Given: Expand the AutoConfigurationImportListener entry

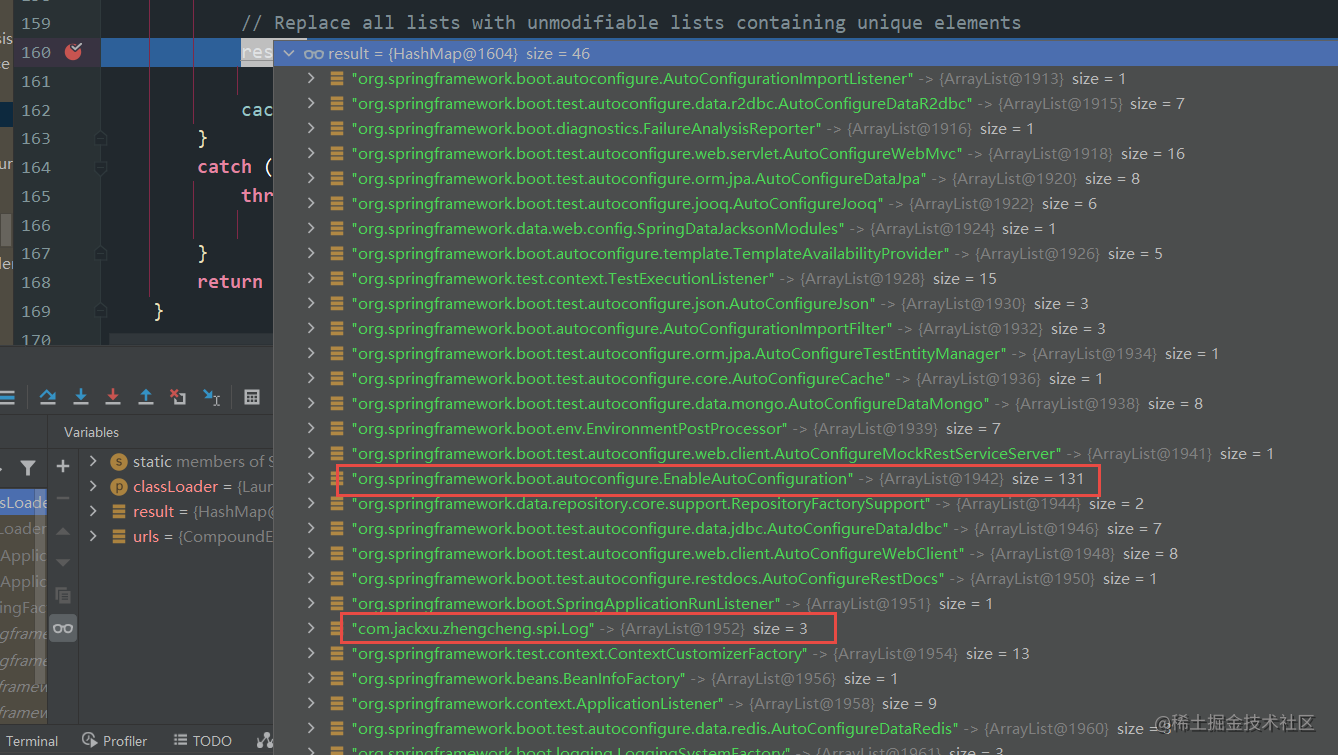Looking at the screenshot, I should point(311,78).
